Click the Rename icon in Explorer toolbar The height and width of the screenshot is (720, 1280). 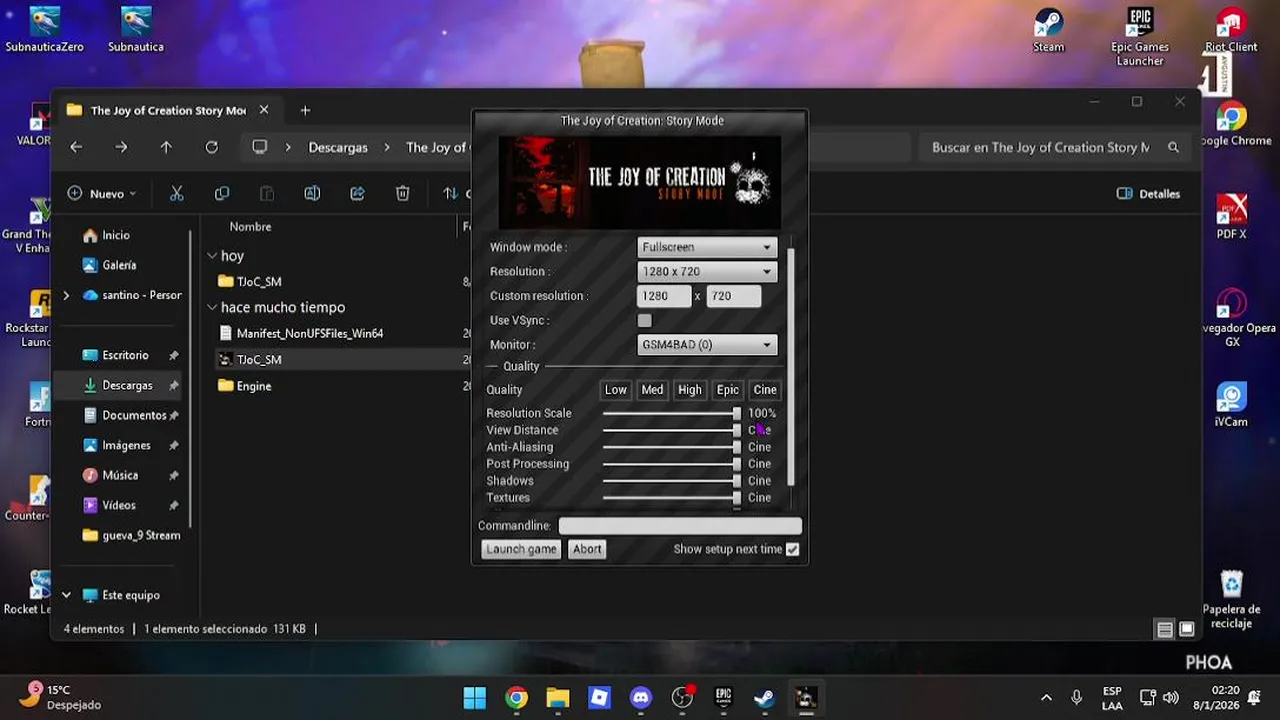pyautogui.click(x=312, y=194)
